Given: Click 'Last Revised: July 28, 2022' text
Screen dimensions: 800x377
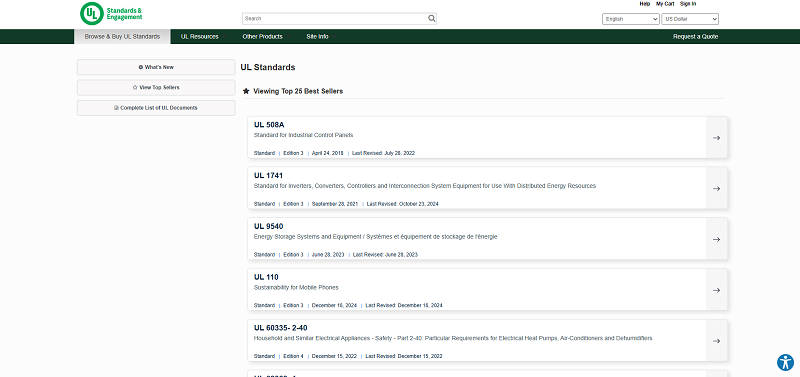Looking at the screenshot, I should tap(383, 153).
